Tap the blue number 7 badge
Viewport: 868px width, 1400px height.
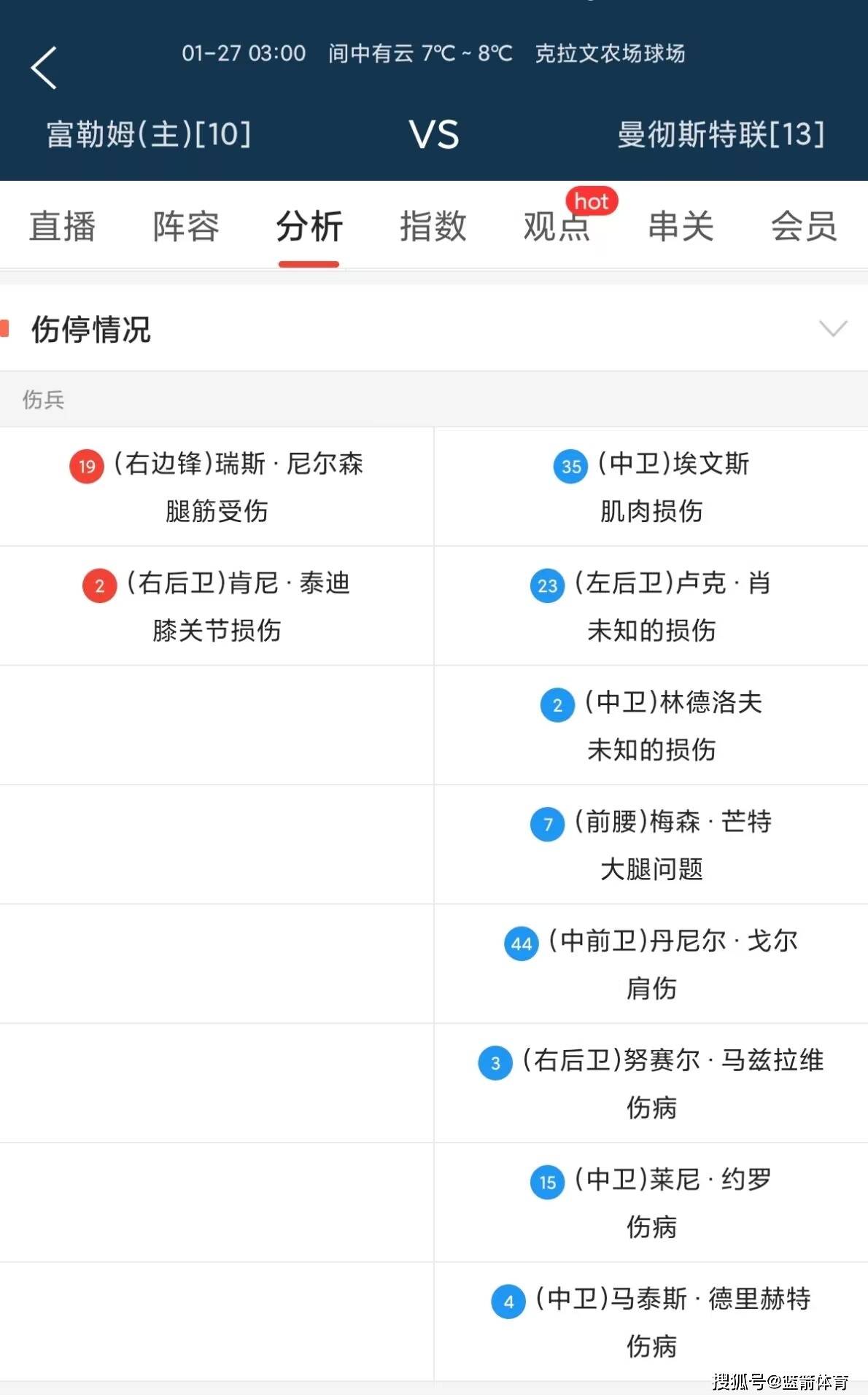click(x=548, y=825)
